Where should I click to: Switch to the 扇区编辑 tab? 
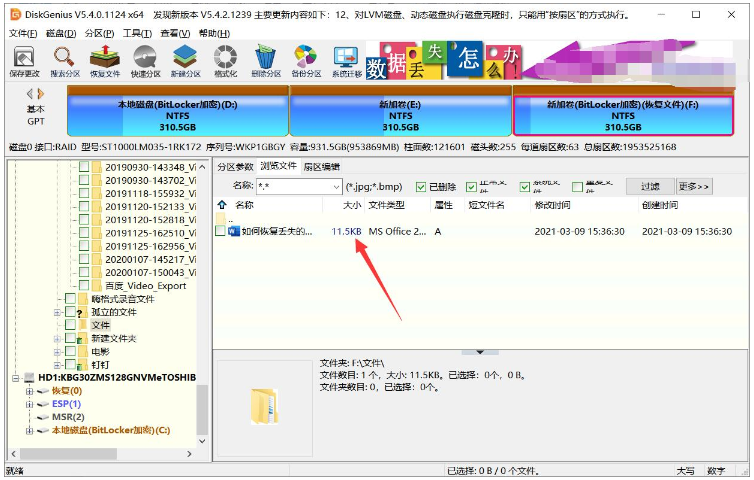click(322, 166)
